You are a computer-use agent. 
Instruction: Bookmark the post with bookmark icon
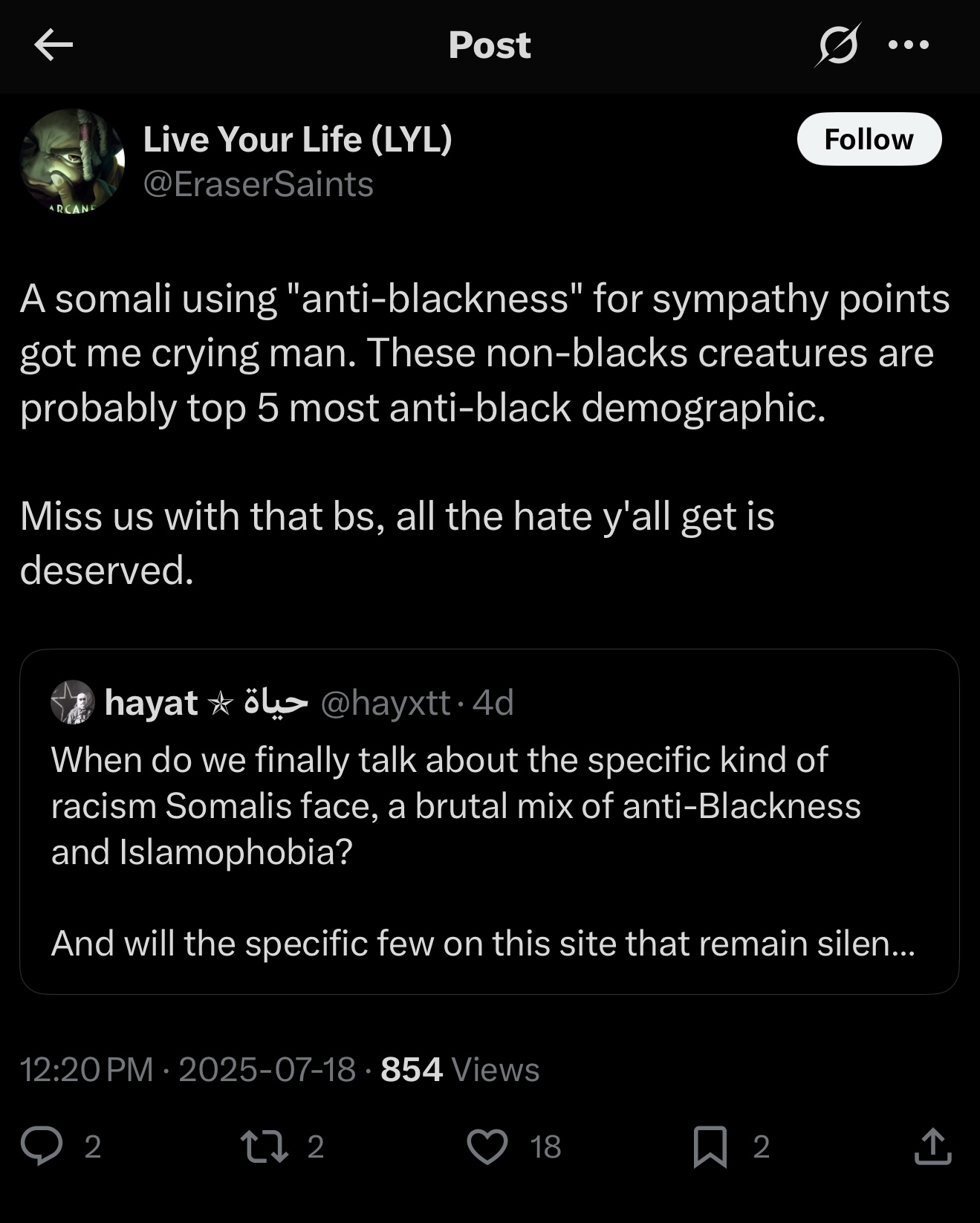(x=710, y=1145)
